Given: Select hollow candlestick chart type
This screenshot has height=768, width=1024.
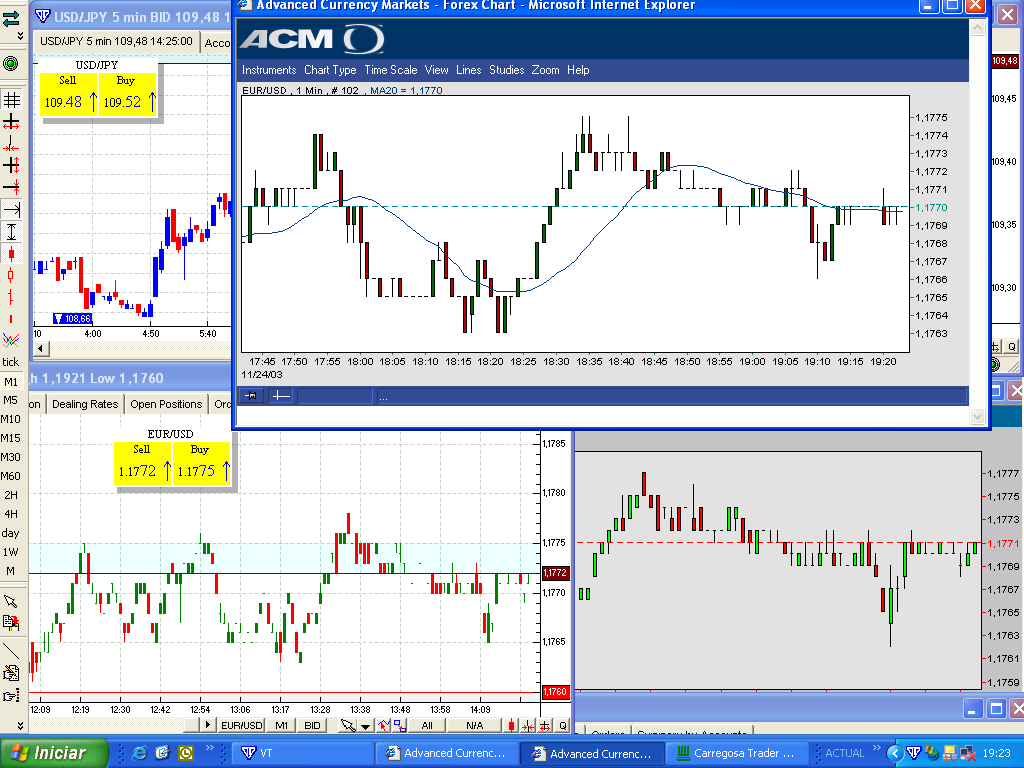Looking at the screenshot, I should (x=11, y=275).
